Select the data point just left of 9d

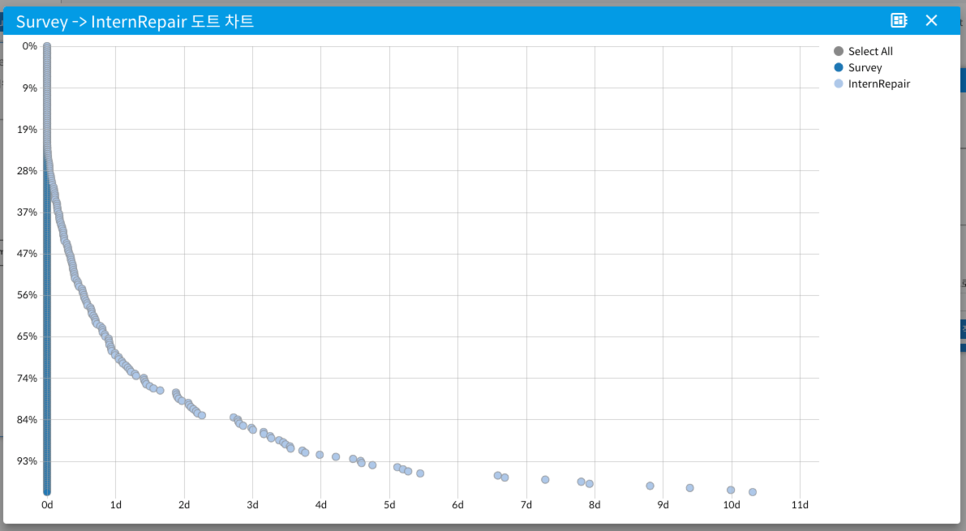(x=650, y=485)
